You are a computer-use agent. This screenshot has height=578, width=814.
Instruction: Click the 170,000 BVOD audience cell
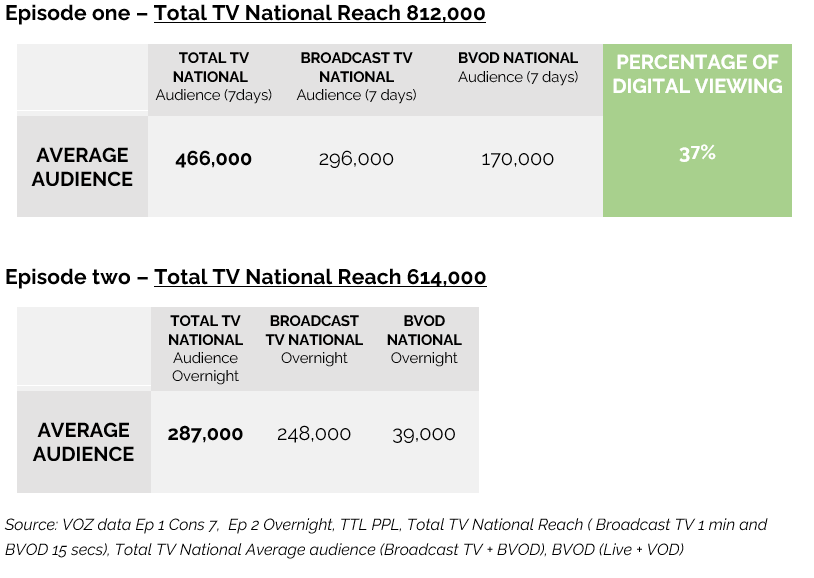pos(518,159)
